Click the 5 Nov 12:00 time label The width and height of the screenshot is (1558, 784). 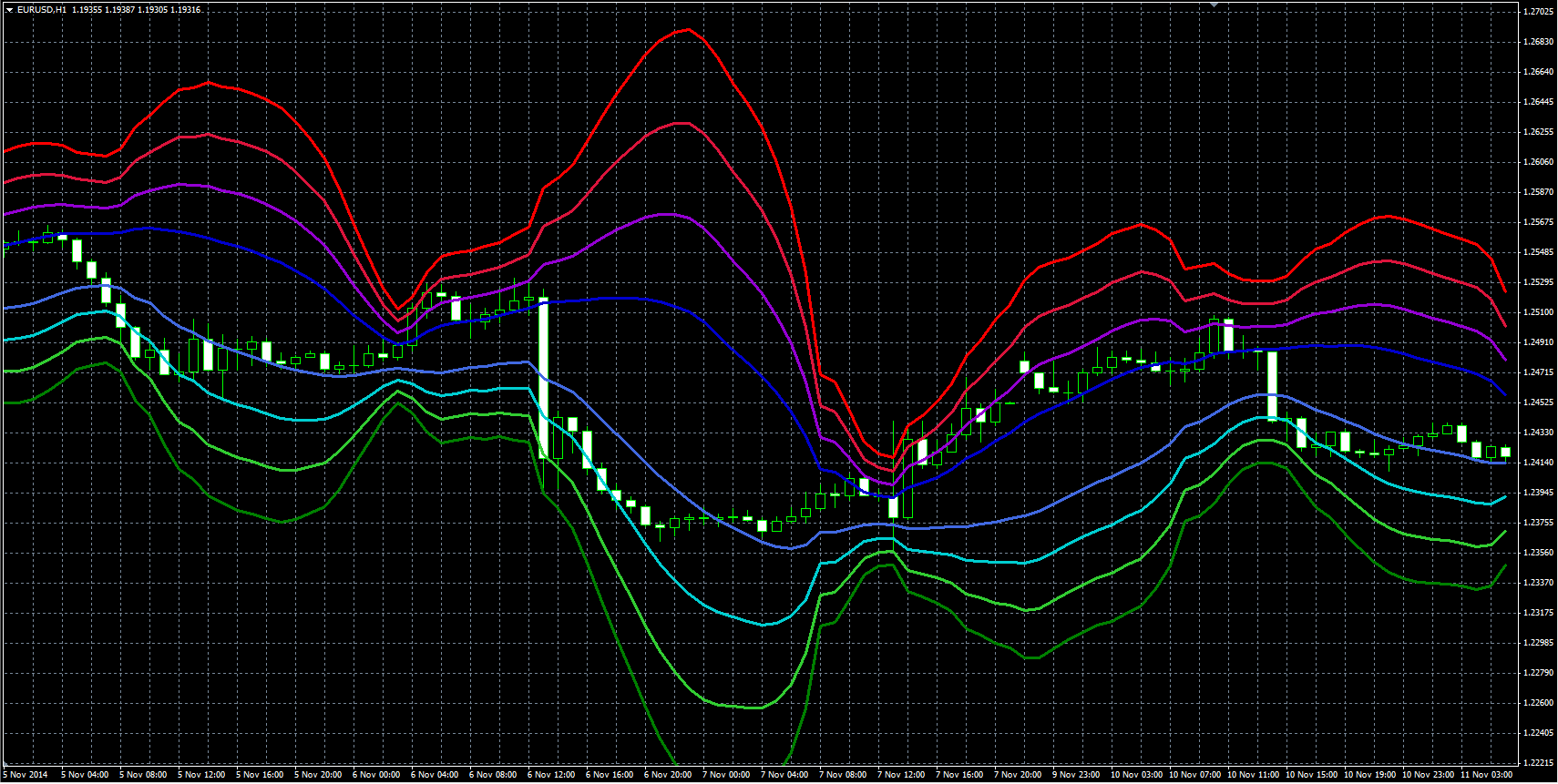[201, 775]
